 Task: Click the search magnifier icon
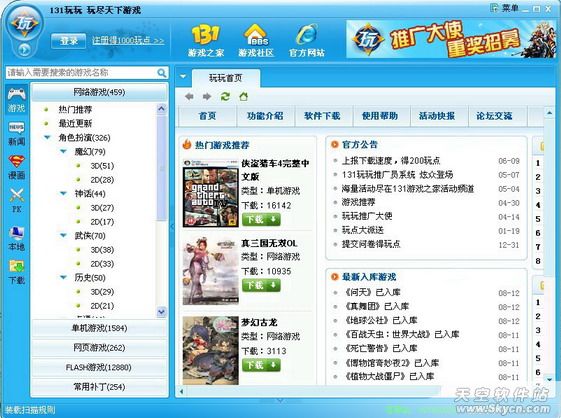[162, 73]
